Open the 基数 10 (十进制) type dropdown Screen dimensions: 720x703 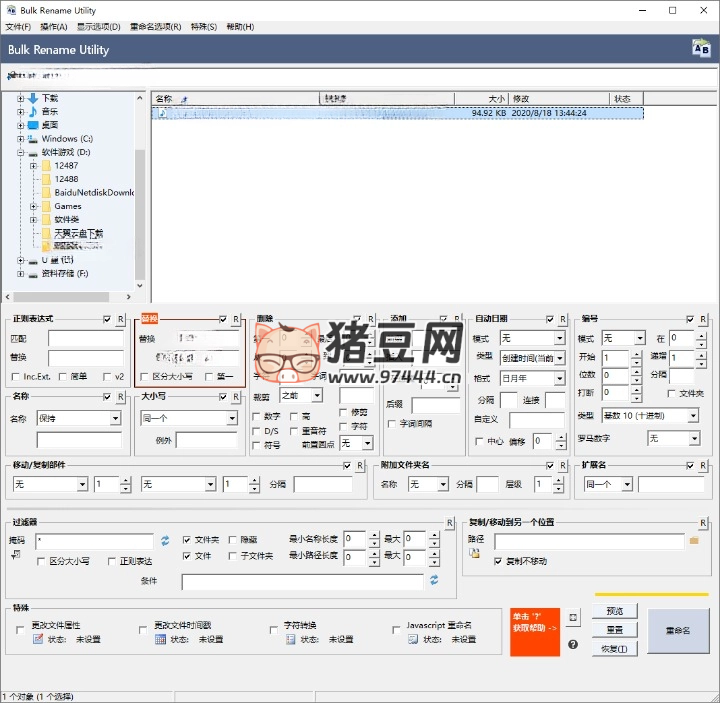(x=650, y=416)
